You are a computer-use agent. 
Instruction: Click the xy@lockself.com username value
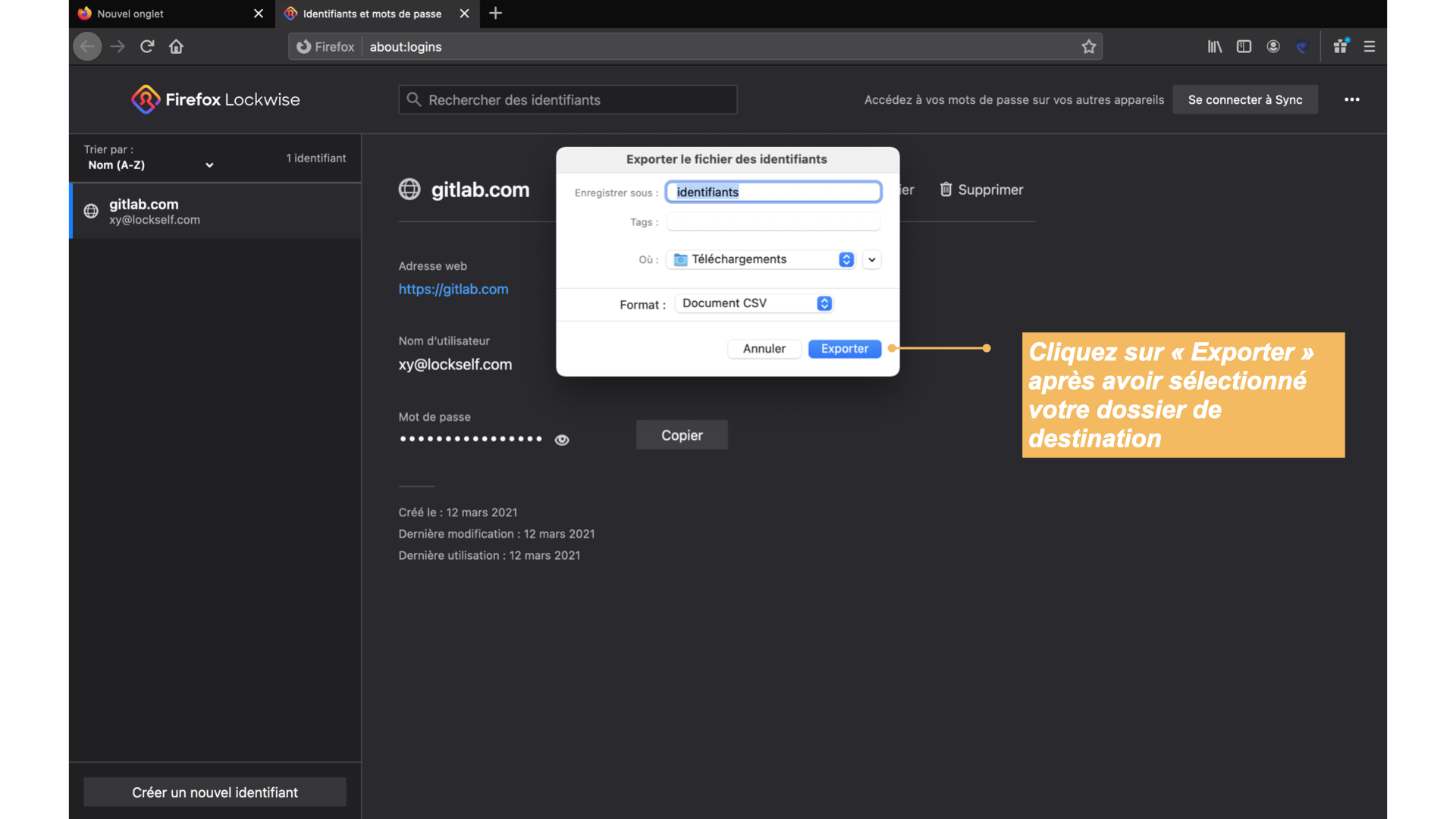[455, 365]
